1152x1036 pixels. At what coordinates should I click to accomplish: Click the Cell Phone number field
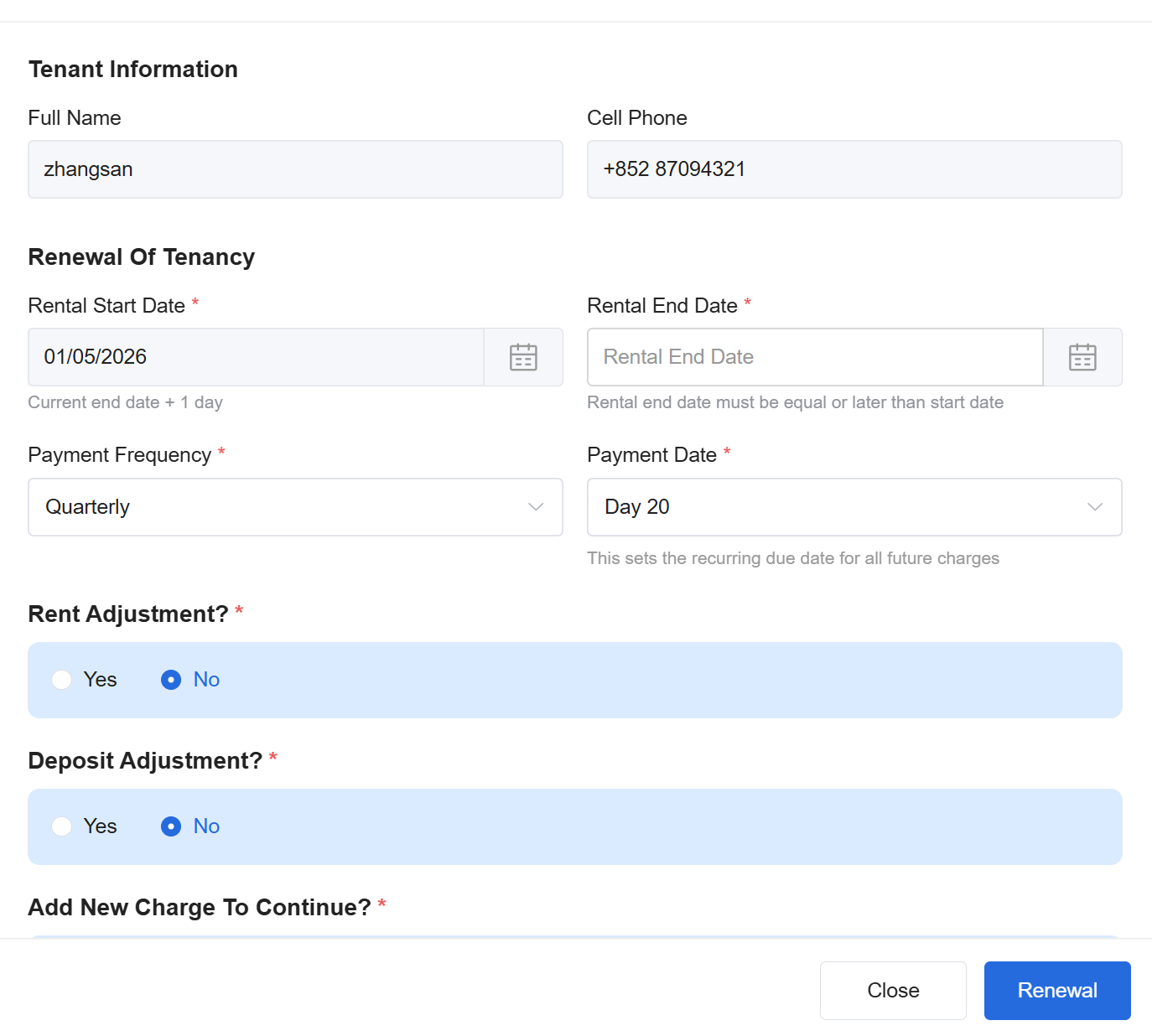click(854, 169)
